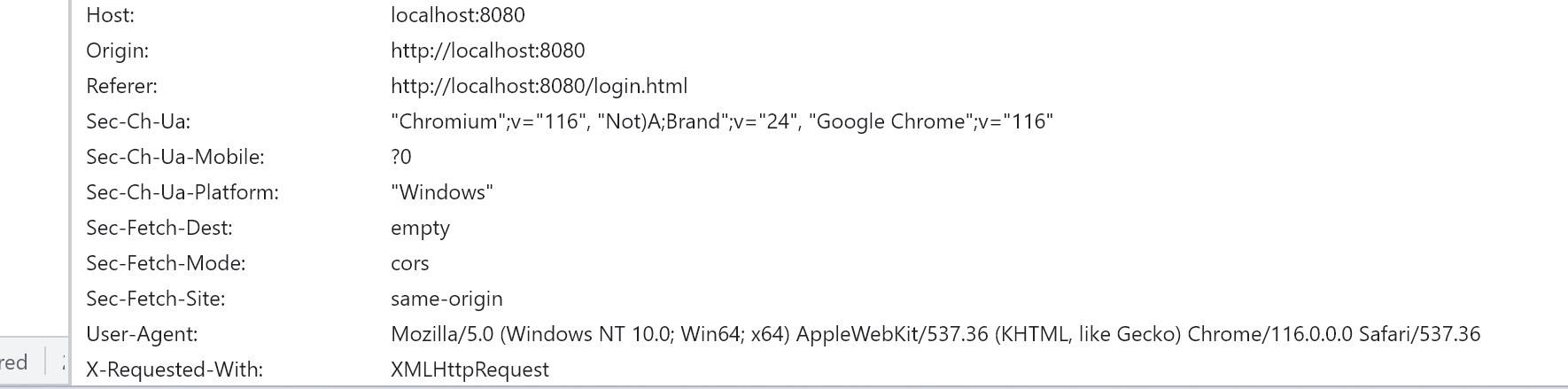
Task: Click the Referer header name
Action: (x=121, y=86)
